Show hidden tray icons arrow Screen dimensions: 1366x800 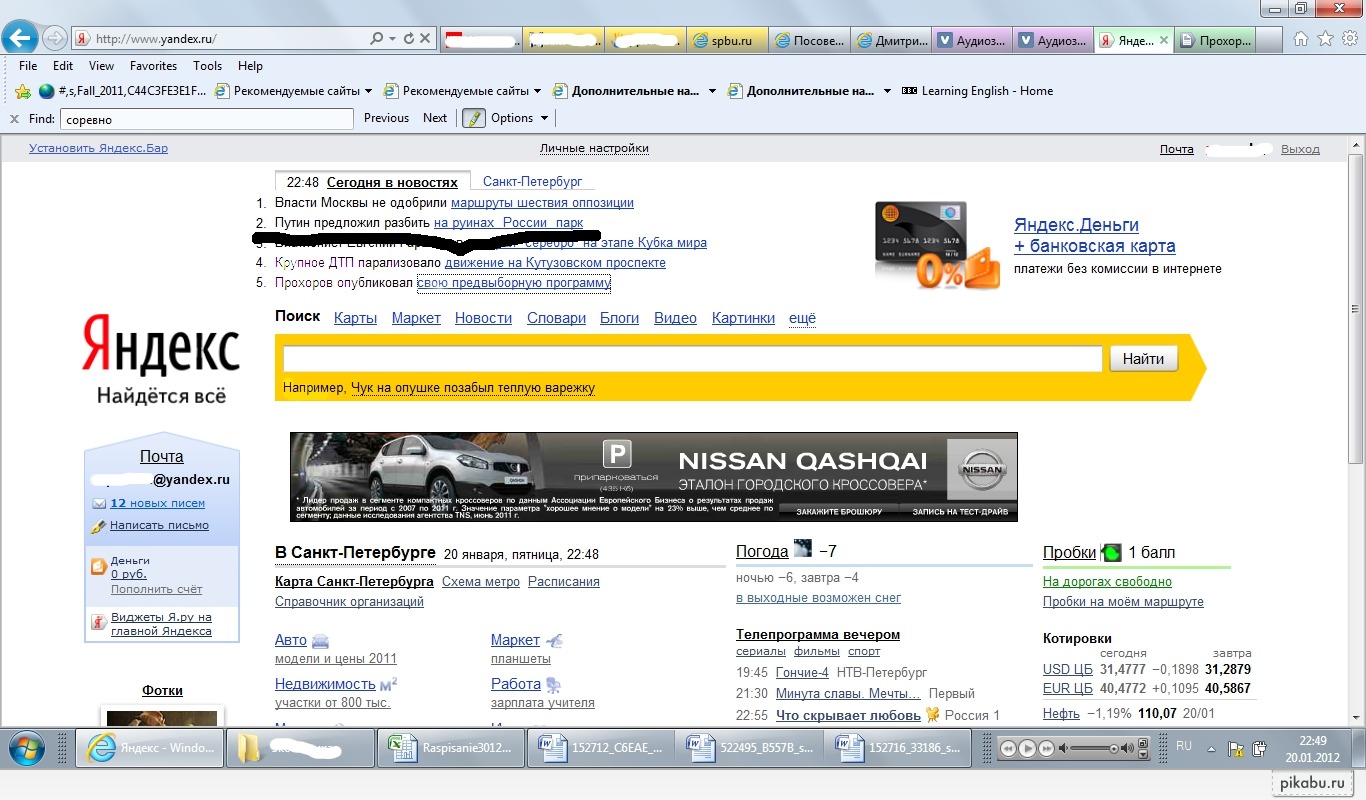pos(1212,748)
